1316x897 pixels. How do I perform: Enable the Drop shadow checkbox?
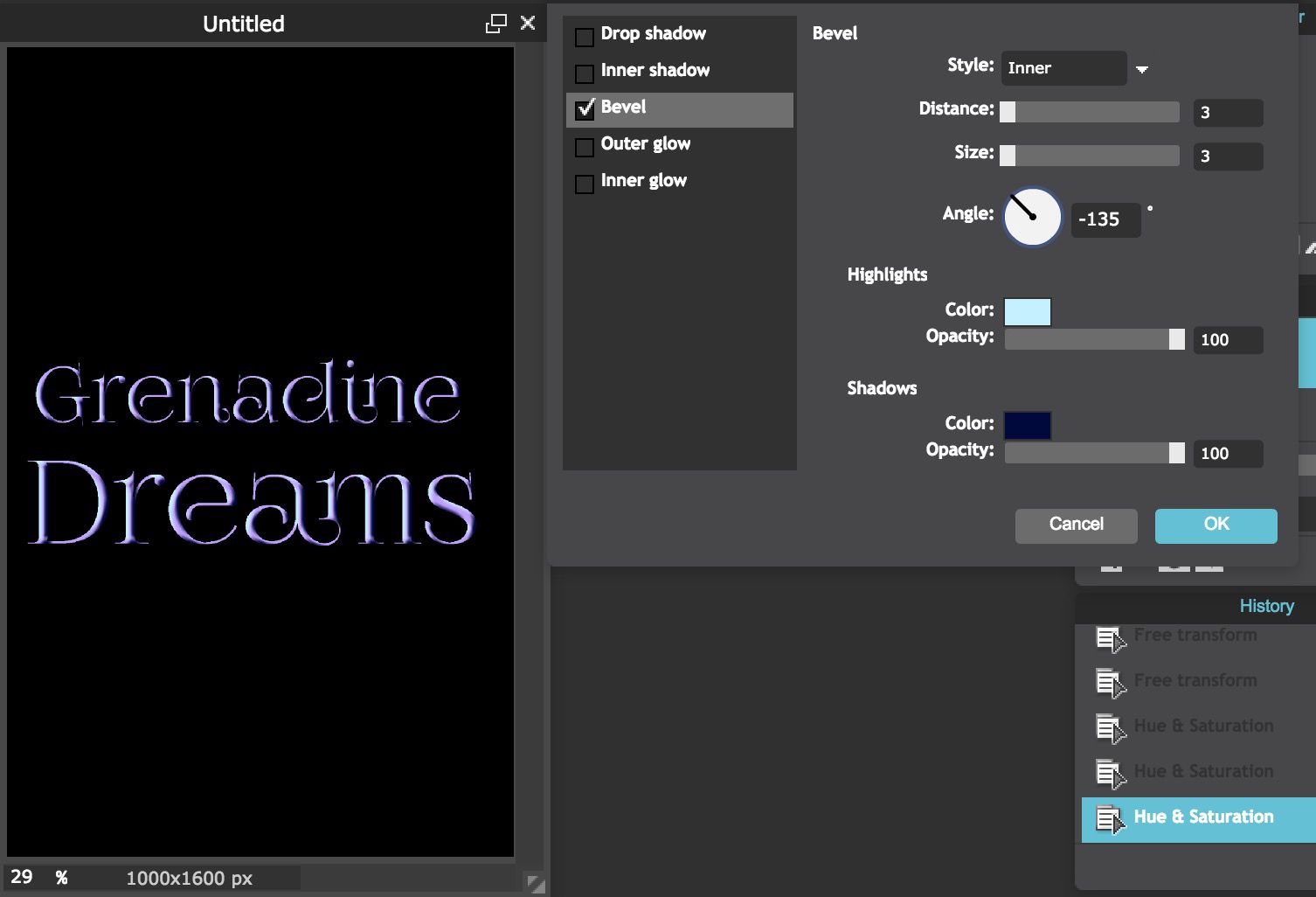point(585,37)
